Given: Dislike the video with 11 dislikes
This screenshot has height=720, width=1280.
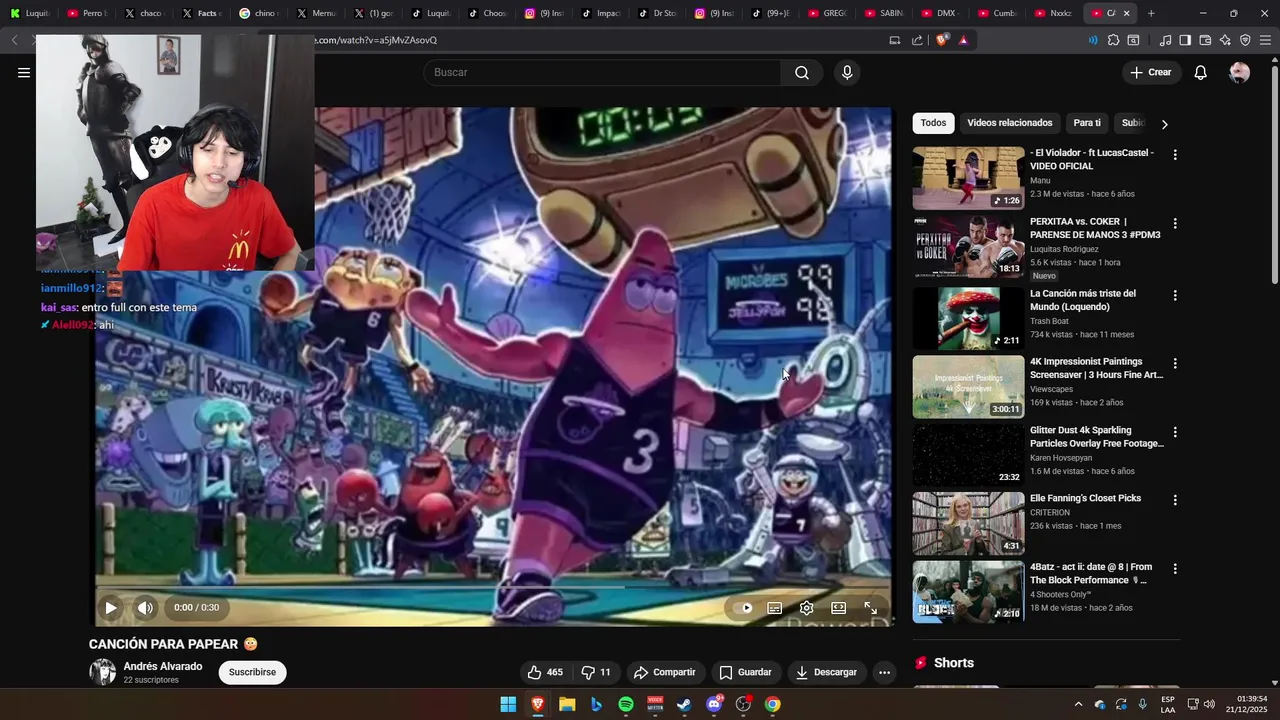Looking at the screenshot, I should click(x=597, y=672).
